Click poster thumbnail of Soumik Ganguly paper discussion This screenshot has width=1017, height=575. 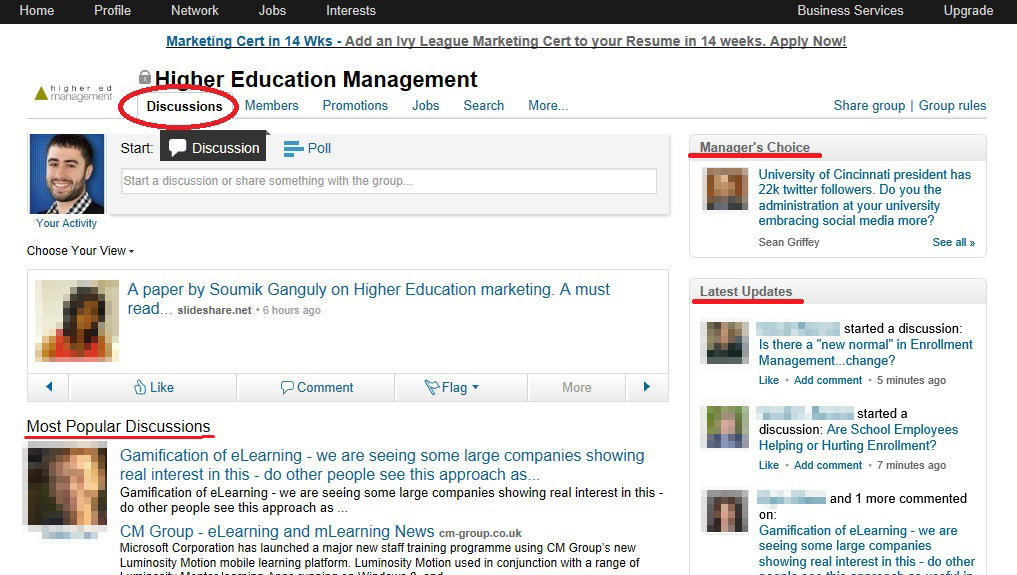point(77,320)
